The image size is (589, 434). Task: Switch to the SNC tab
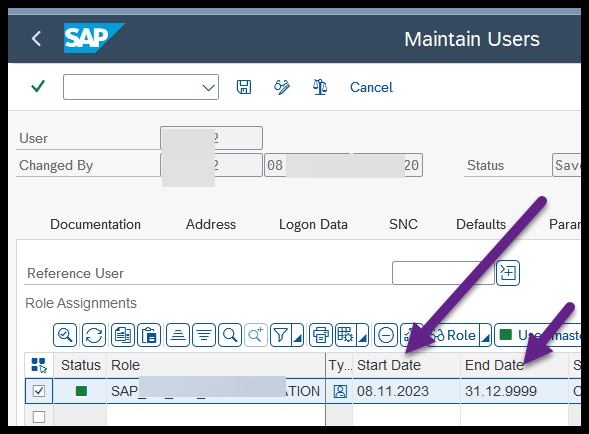point(403,224)
